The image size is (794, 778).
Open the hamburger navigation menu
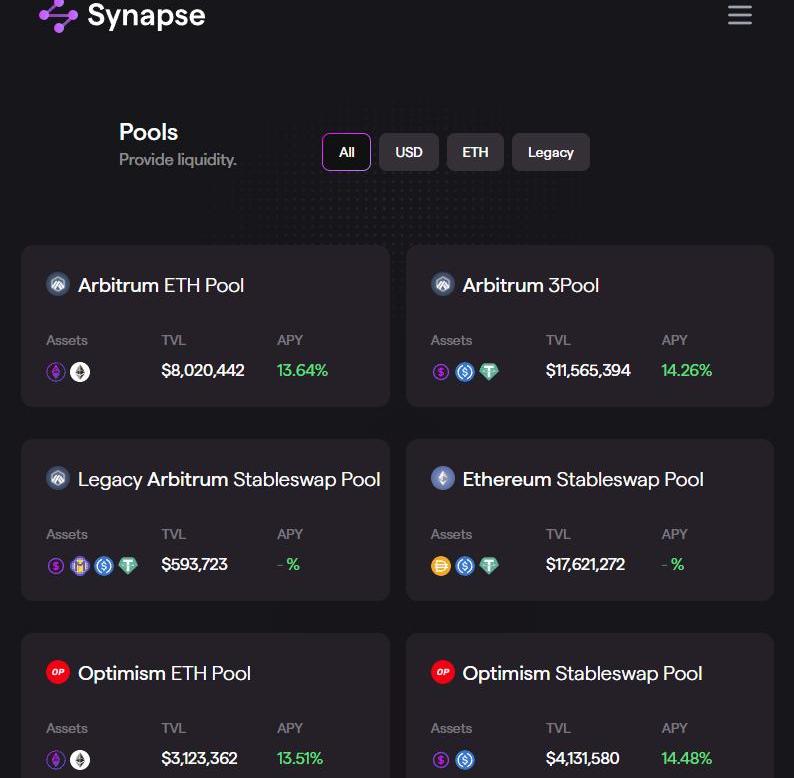click(x=740, y=15)
